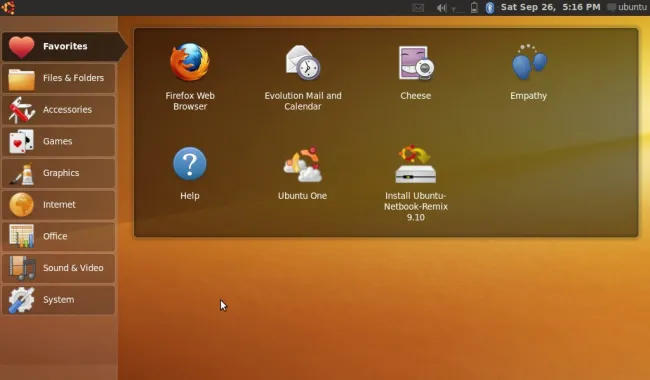Image resolution: width=650 pixels, height=380 pixels.
Task: Show Sound & Video applications
Action: coord(58,268)
